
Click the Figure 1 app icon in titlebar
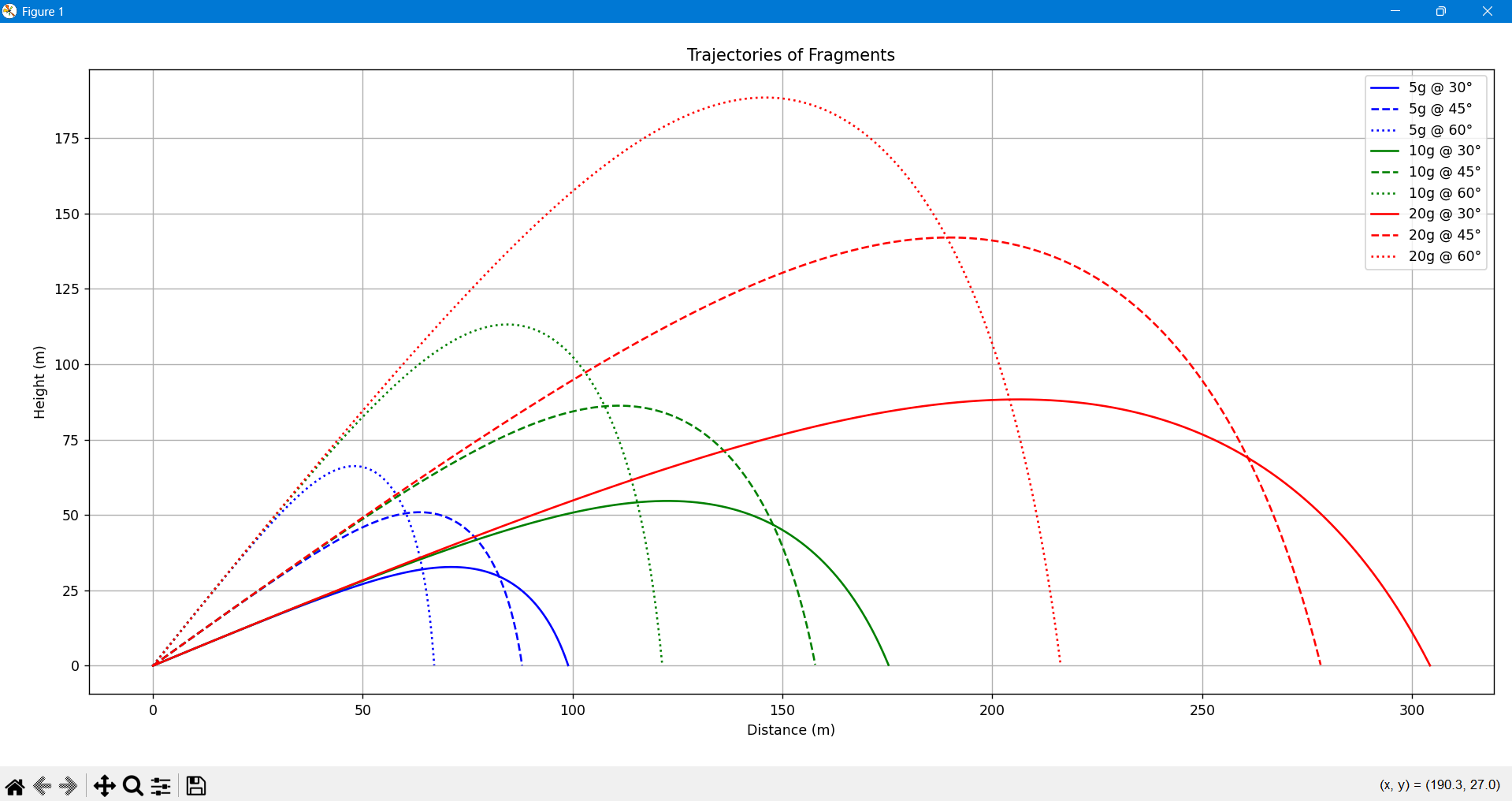coord(9,11)
